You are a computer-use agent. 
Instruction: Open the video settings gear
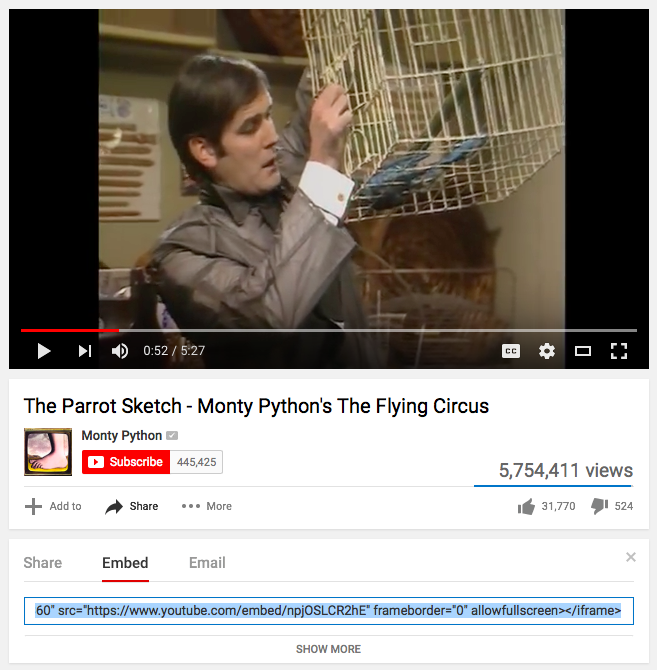pos(547,351)
